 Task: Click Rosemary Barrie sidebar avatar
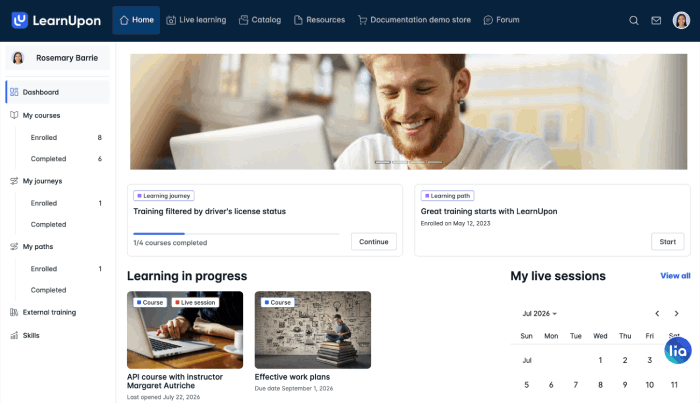[x=18, y=58]
